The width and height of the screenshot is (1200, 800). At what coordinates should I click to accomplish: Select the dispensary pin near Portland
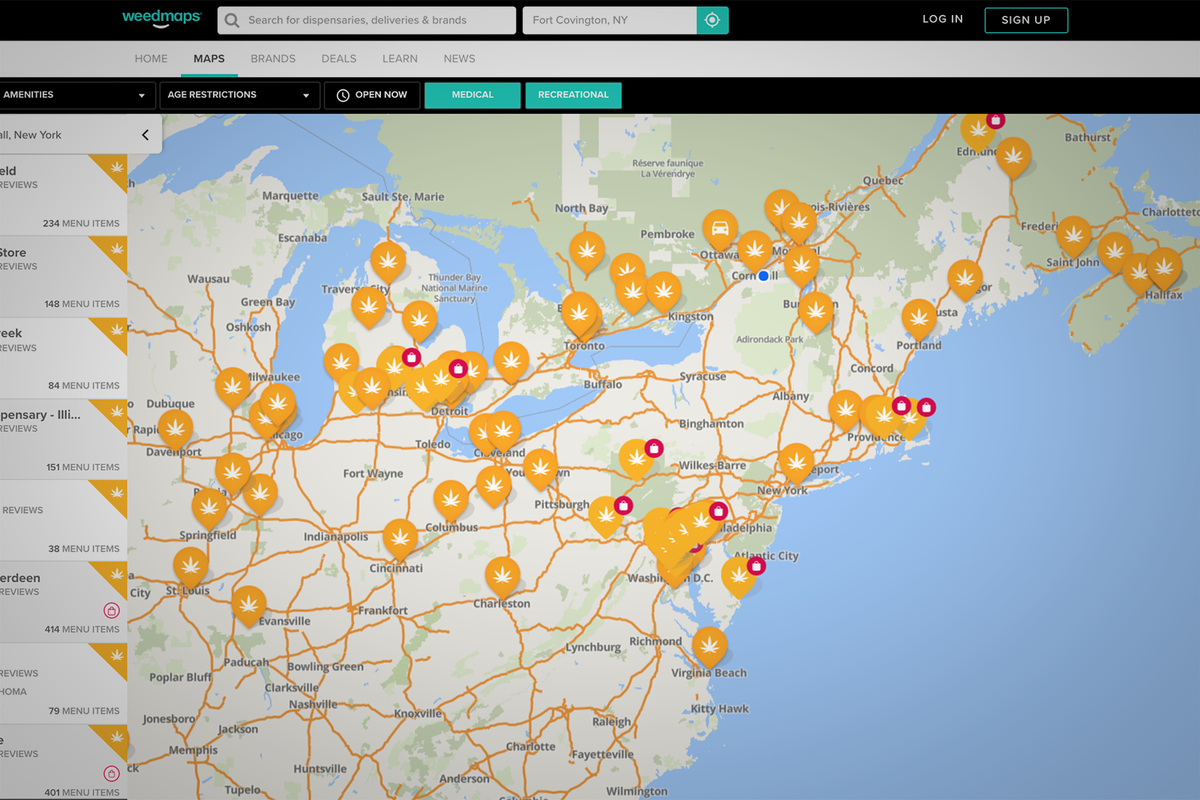tap(919, 319)
